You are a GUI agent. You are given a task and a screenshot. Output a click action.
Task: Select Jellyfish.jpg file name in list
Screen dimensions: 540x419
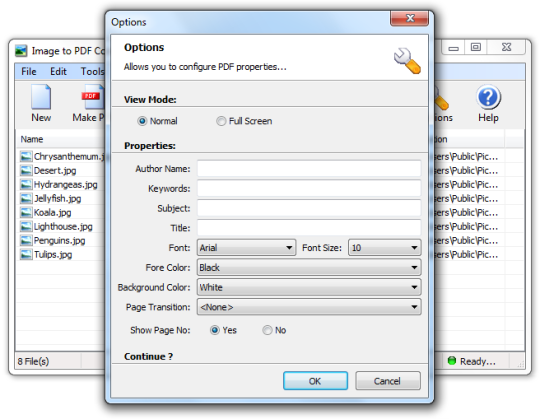click(58, 199)
